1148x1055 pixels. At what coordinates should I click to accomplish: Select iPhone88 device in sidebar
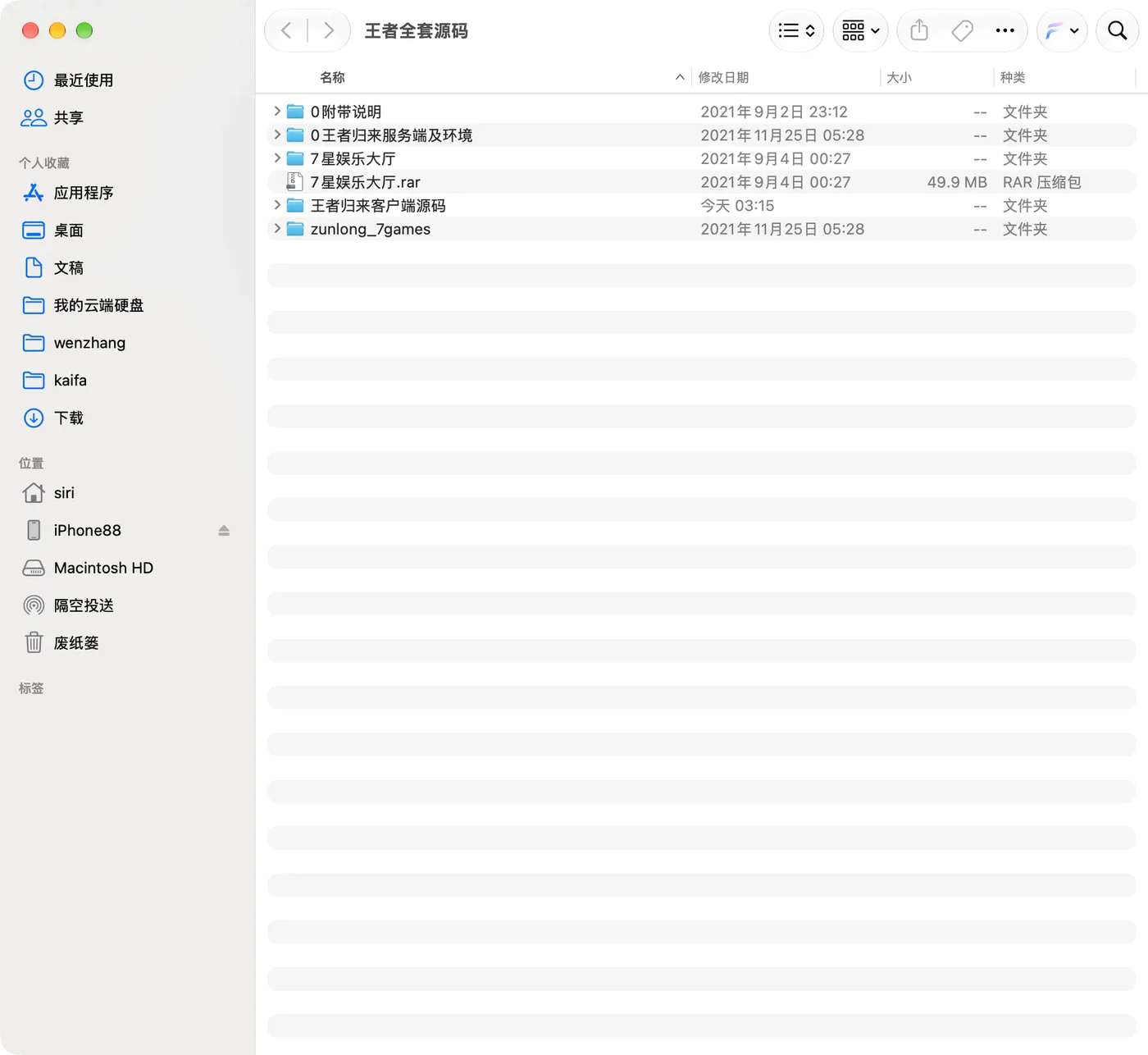(x=88, y=531)
